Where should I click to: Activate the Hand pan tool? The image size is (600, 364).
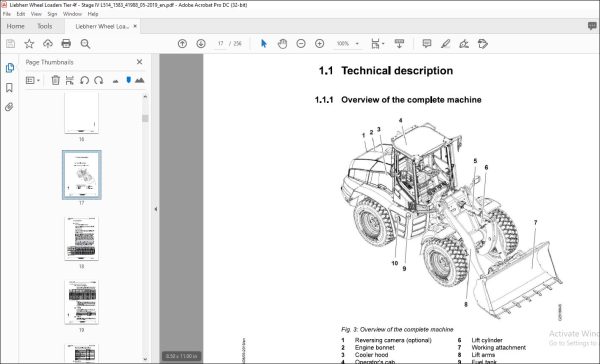[x=282, y=44]
